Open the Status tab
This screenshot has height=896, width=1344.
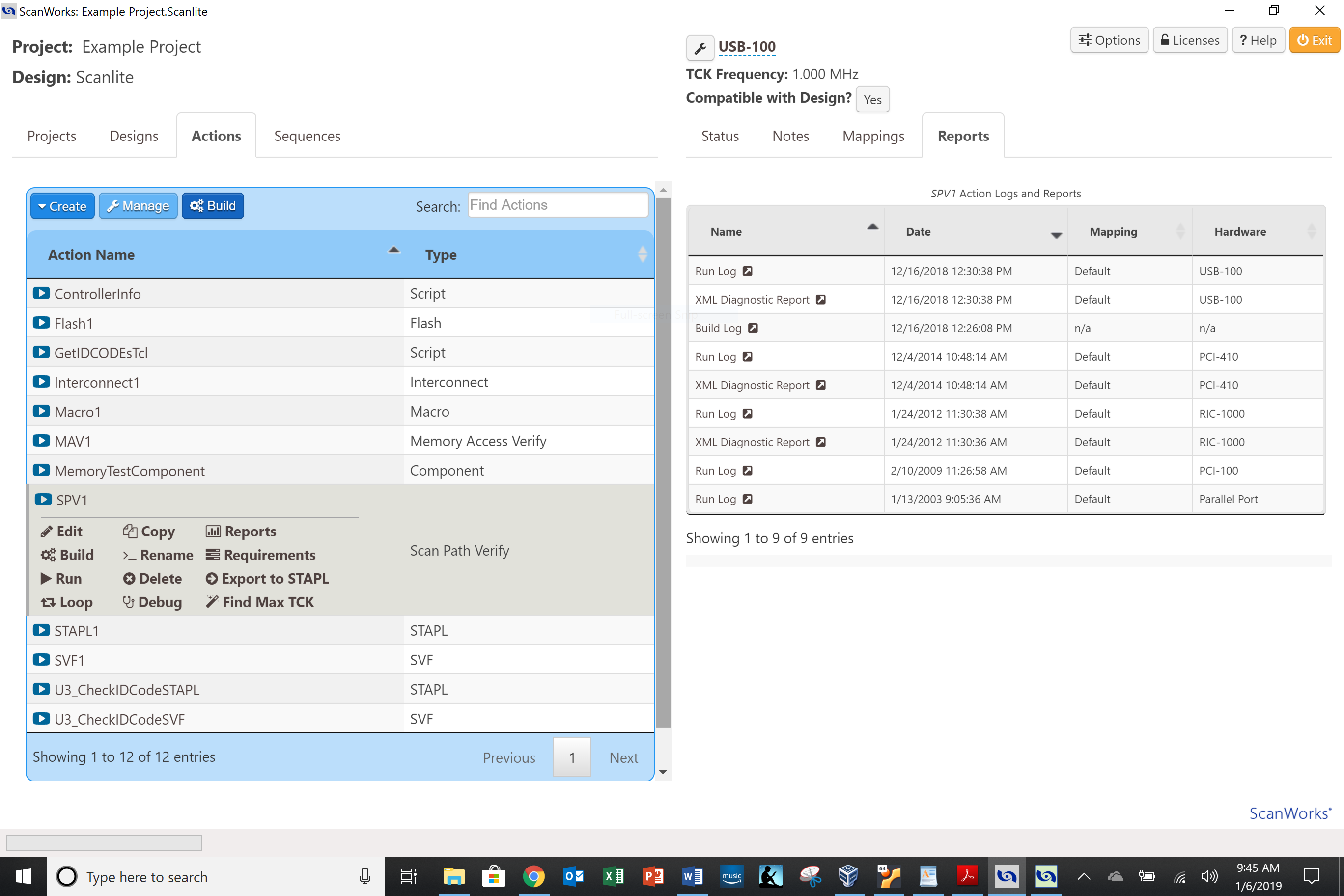[720, 136]
